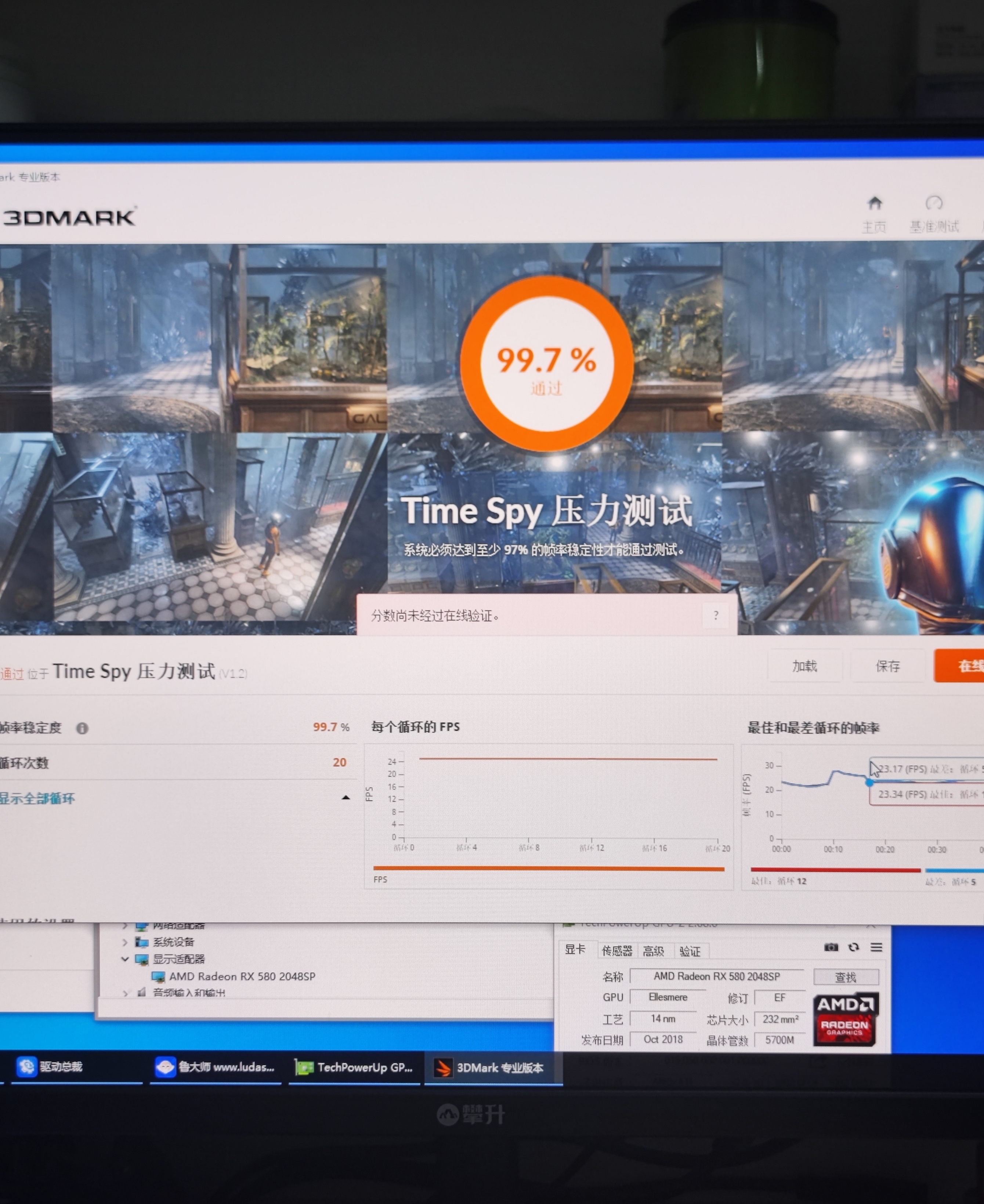Collapse the 显示全部循环 arrow
This screenshot has height=1204, width=984.
click(346, 798)
